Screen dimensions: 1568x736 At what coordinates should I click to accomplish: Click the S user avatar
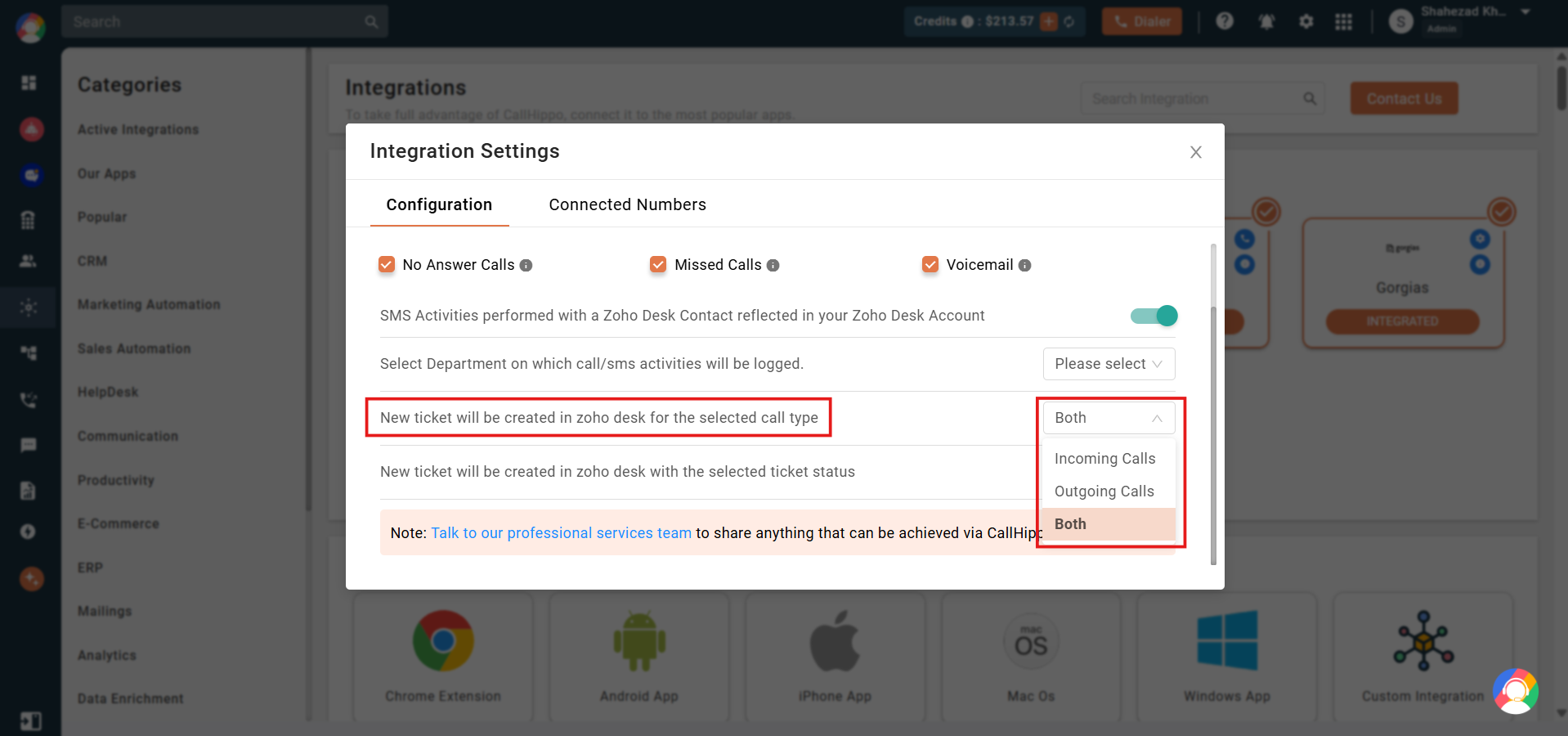1401,22
